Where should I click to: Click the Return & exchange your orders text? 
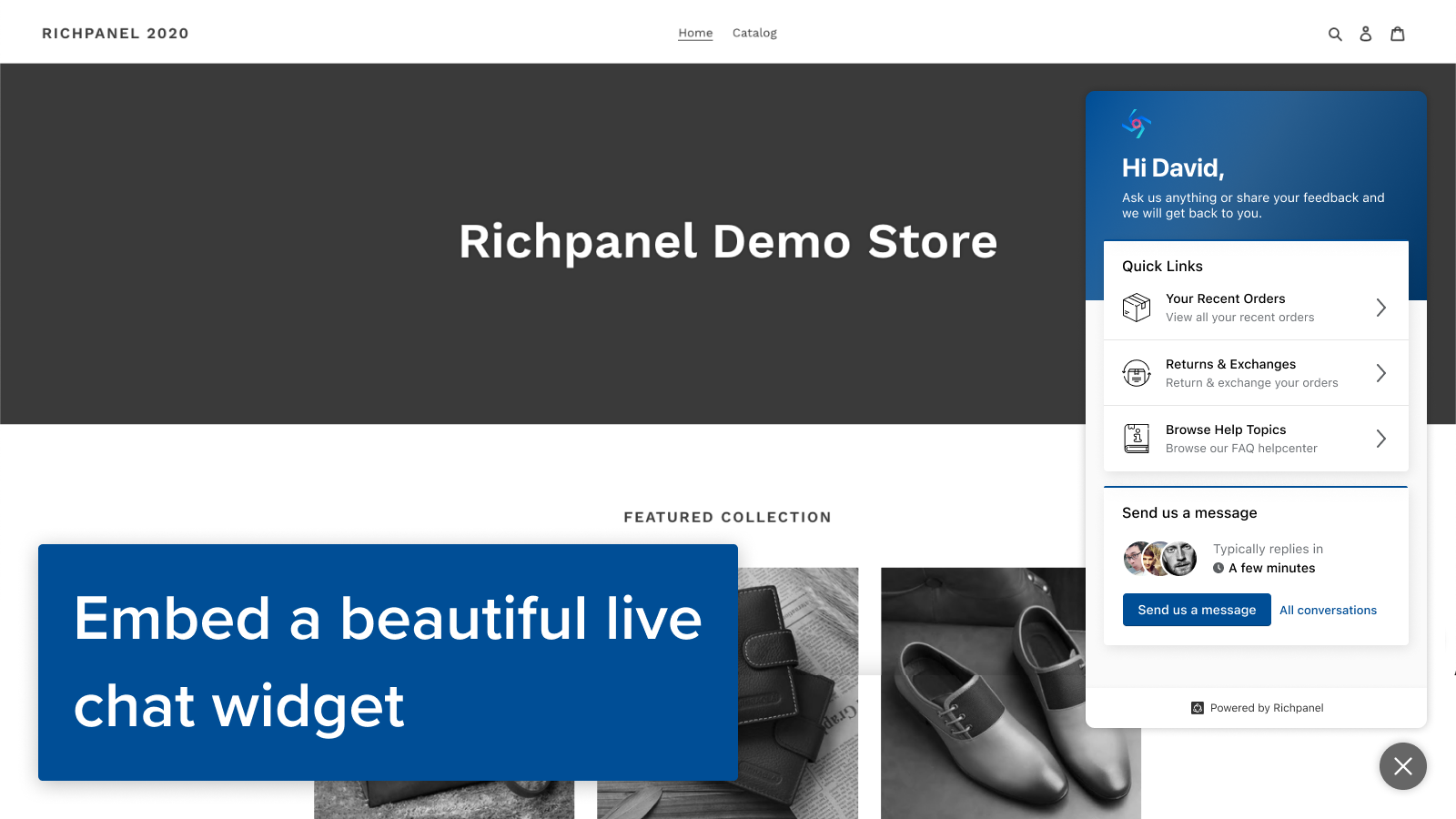1251,383
